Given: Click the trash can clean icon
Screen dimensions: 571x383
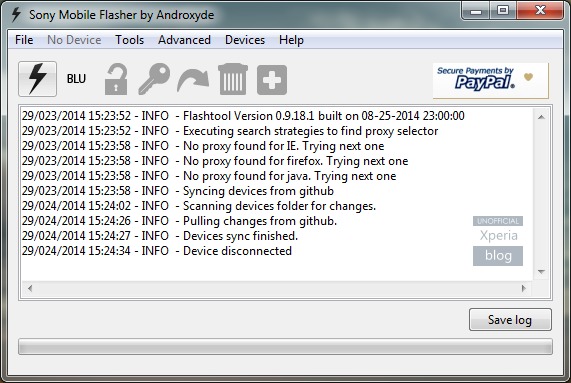Looking at the screenshot, I should pyautogui.click(x=233, y=79).
